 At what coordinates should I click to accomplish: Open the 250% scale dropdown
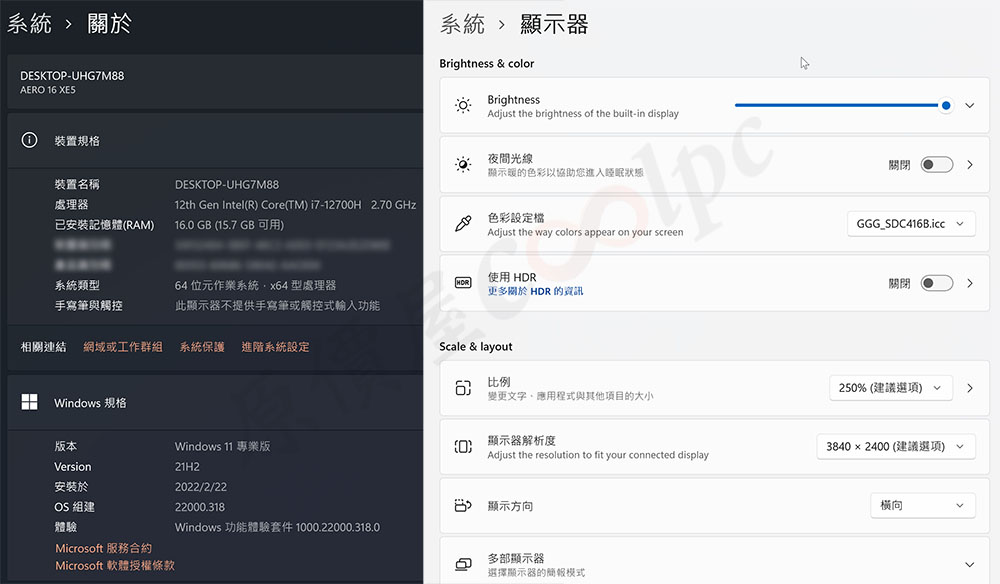tap(890, 388)
